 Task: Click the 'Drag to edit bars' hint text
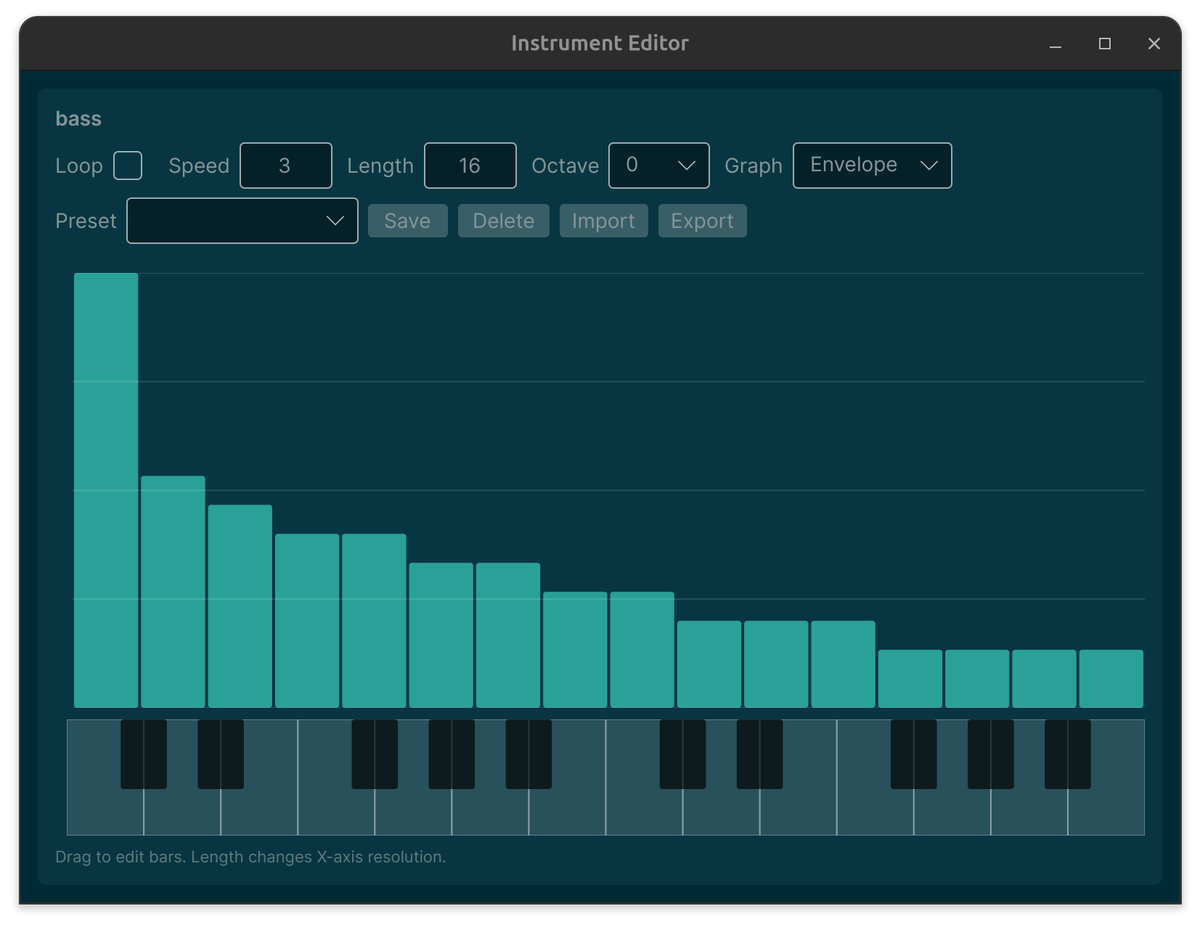click(x=250, y=857)
